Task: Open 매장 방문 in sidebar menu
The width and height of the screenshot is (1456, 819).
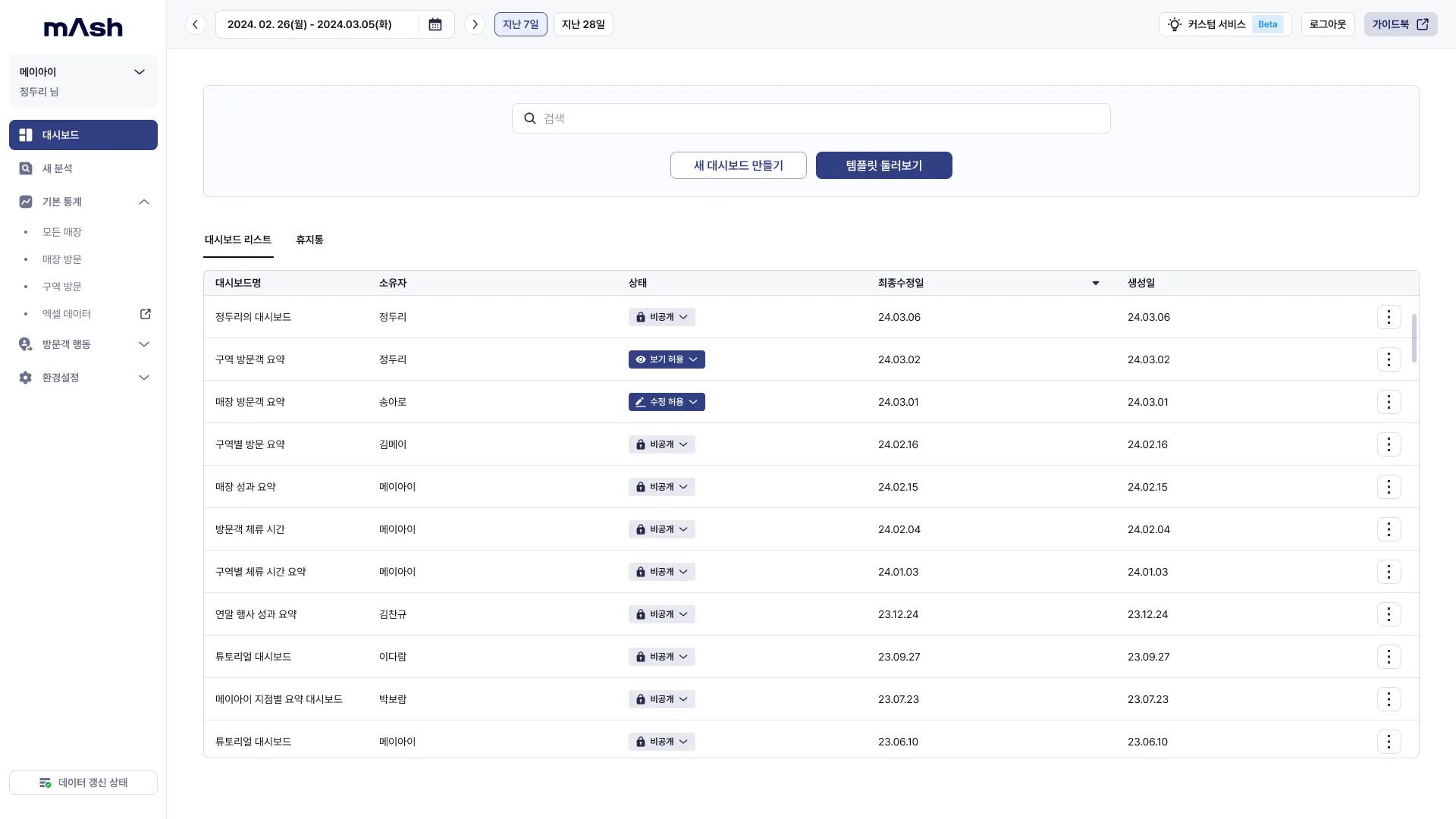Action: tap(62, 259)
